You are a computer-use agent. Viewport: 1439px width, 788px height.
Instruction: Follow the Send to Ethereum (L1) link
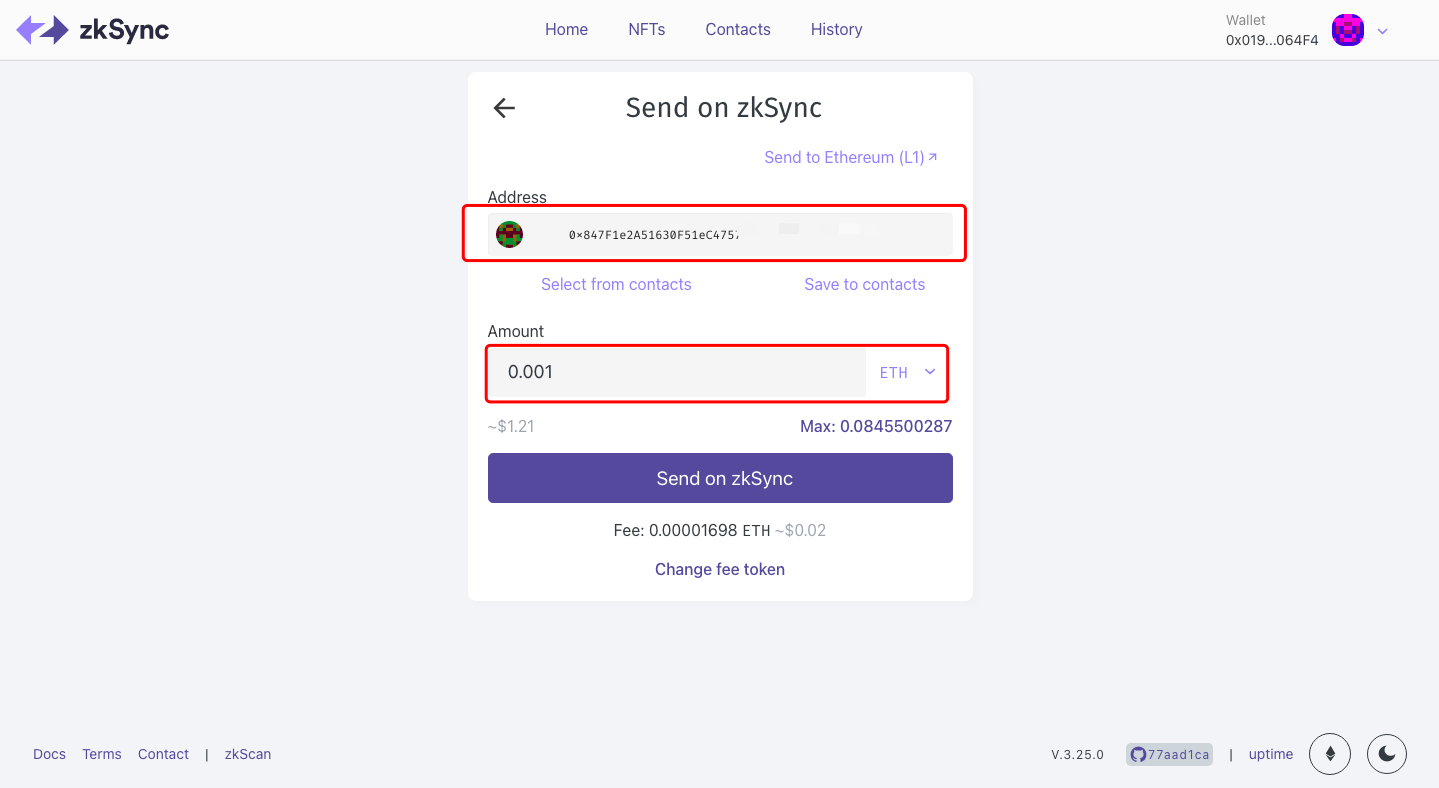point(851,157)
